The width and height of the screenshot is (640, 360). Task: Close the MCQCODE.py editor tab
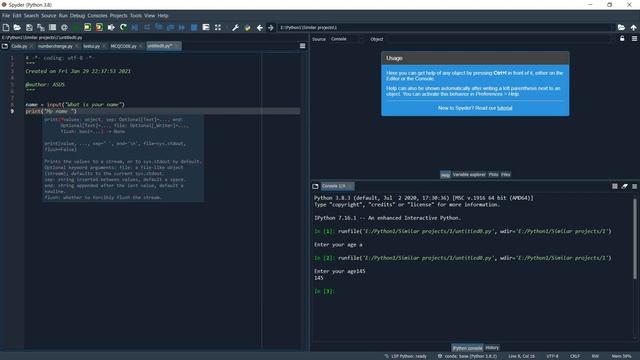click(140, 46)
